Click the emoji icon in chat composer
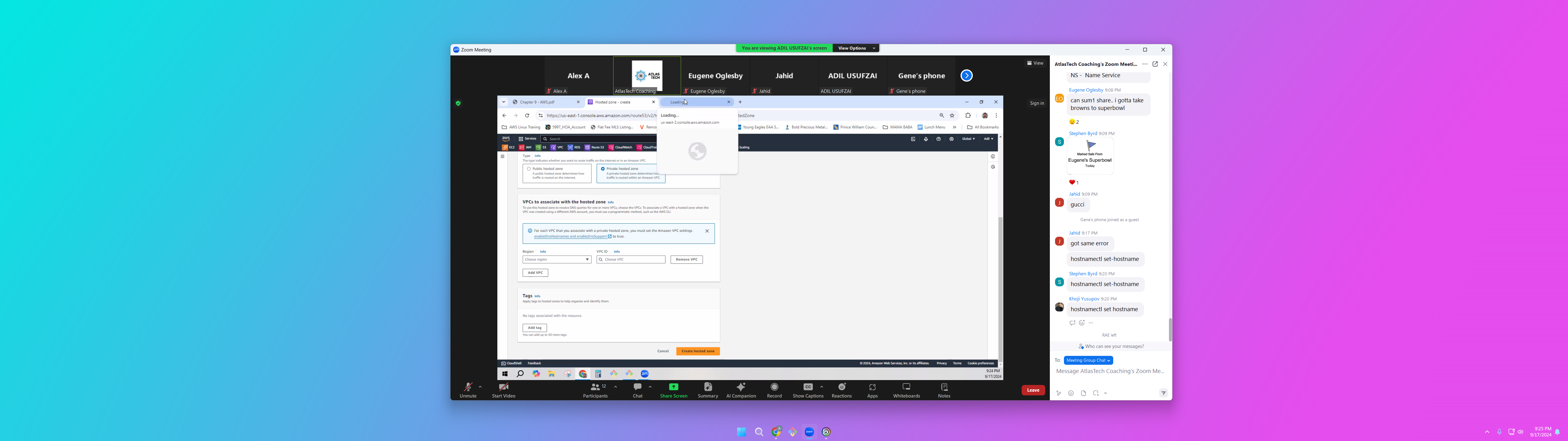Image resolution: width=1568 pixels, height=441 pixels. (x=1071, y=394)
